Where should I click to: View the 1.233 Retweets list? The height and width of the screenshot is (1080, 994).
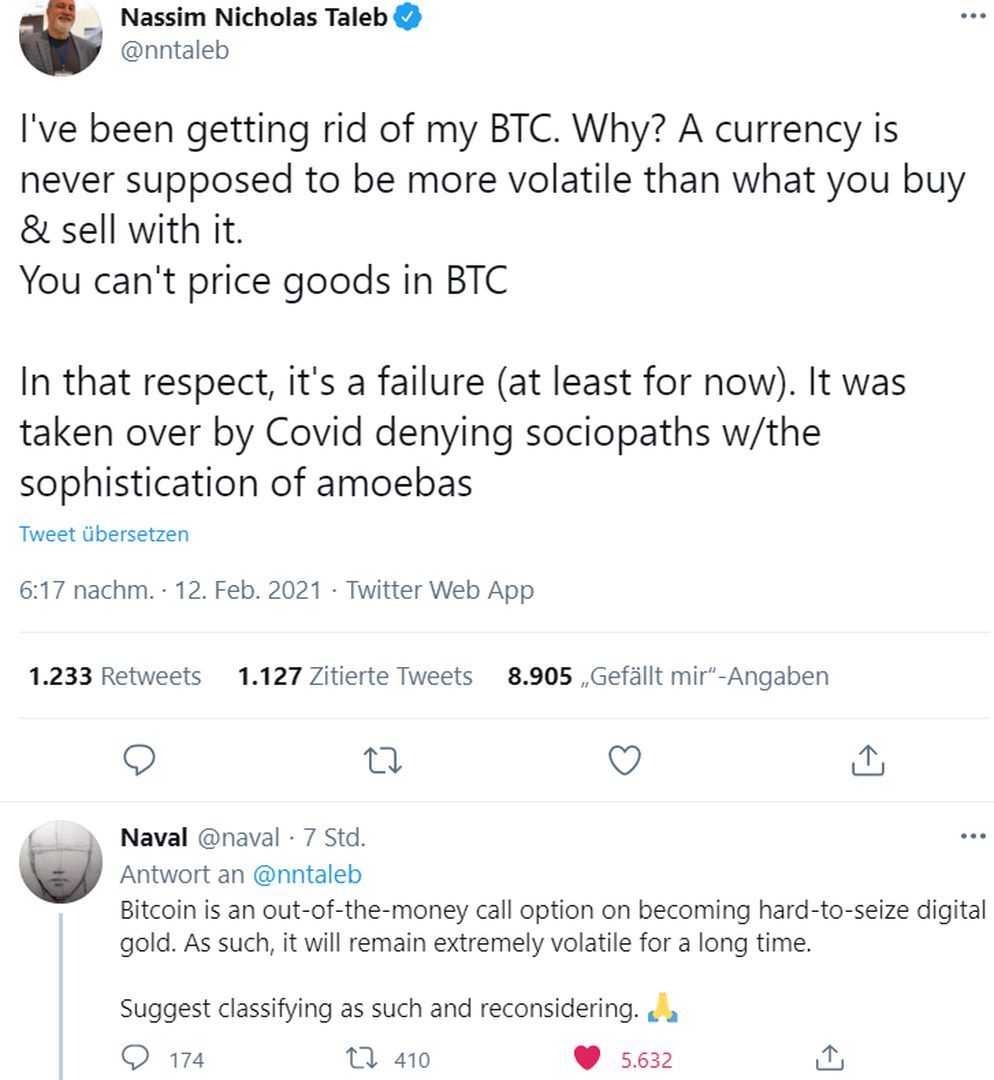115,677
